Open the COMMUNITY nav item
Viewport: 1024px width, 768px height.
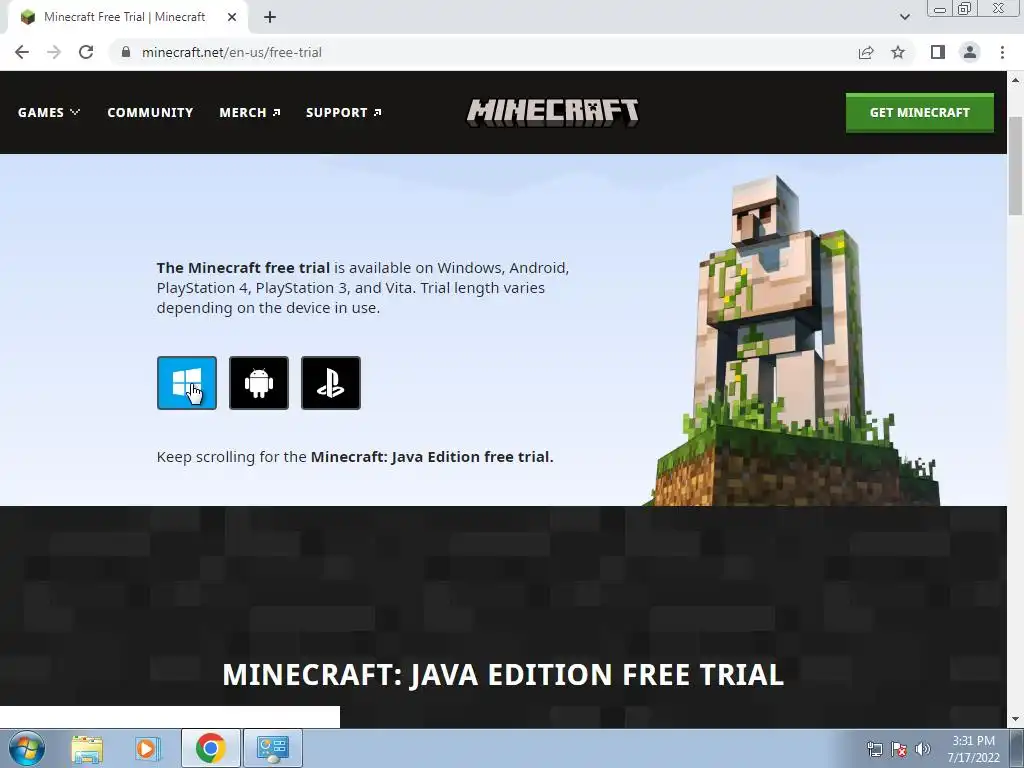(150, 112)
